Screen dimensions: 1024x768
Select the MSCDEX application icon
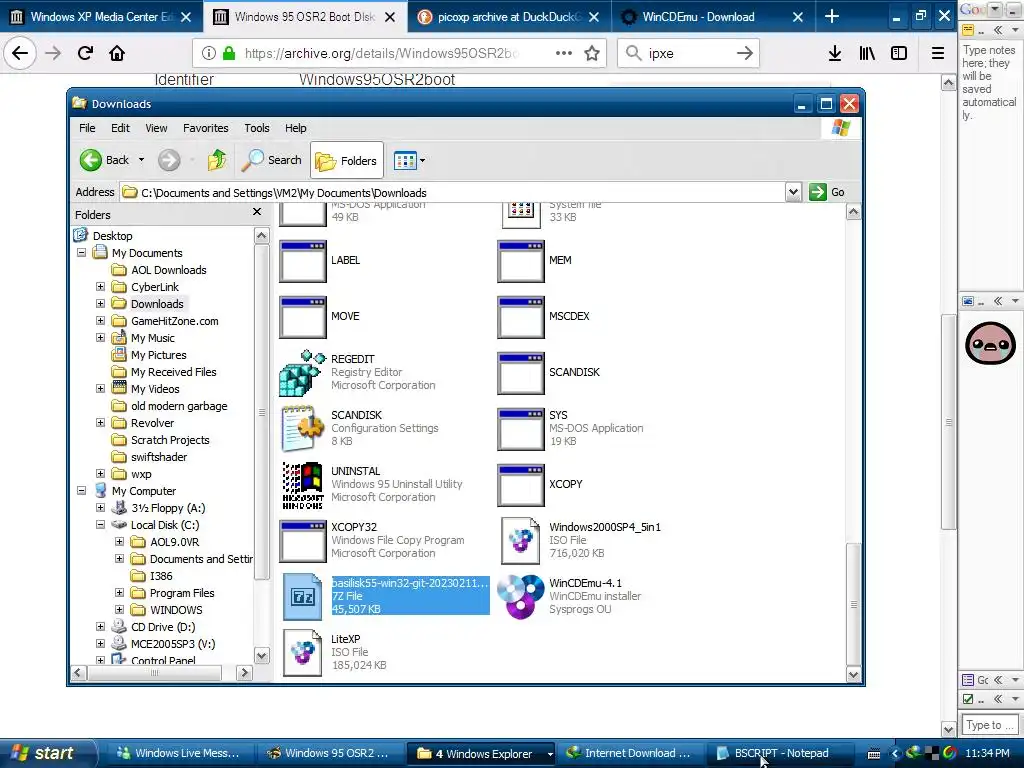pyautogui.click(x=520, y=317)
